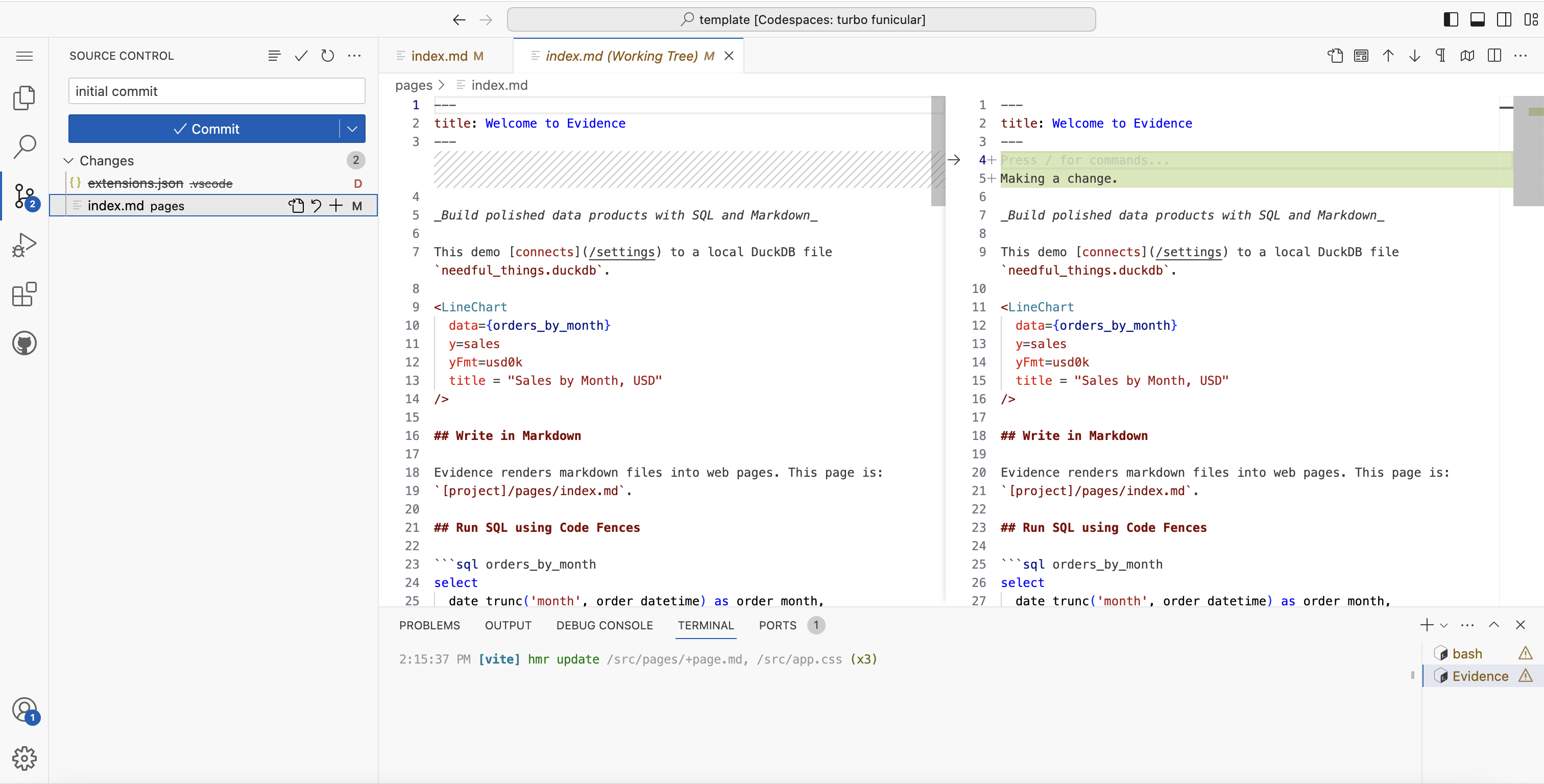Select the bash terminal
Screen dimensions: 1544x784
[x=1482, y=653]
